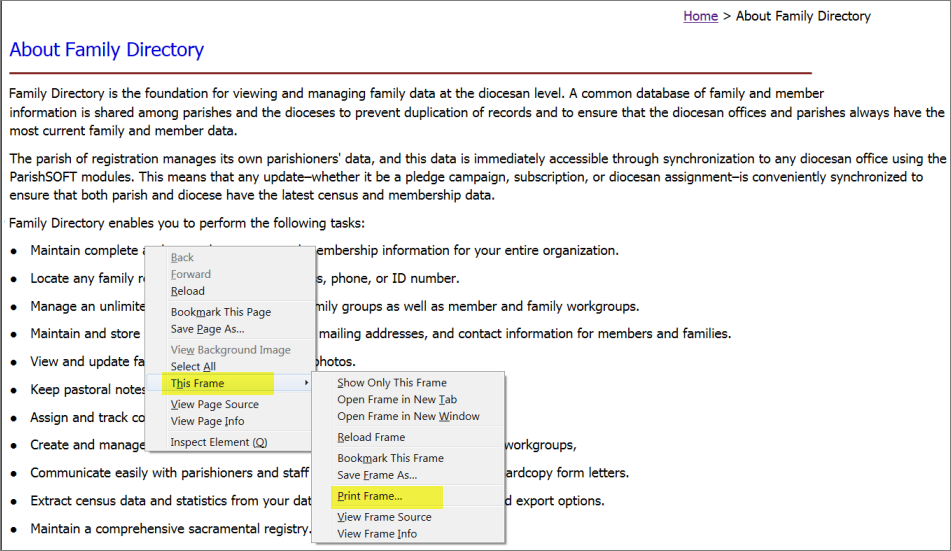The width and height of the screenshot is (951, 551).
Task: Choose Inspect Element (Q) entry
Action: [x=218, y=442]
